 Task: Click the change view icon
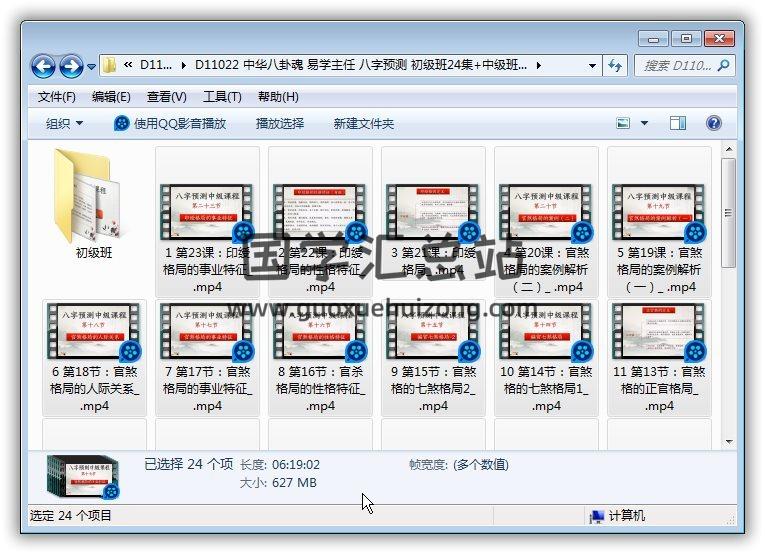(623, 123)
